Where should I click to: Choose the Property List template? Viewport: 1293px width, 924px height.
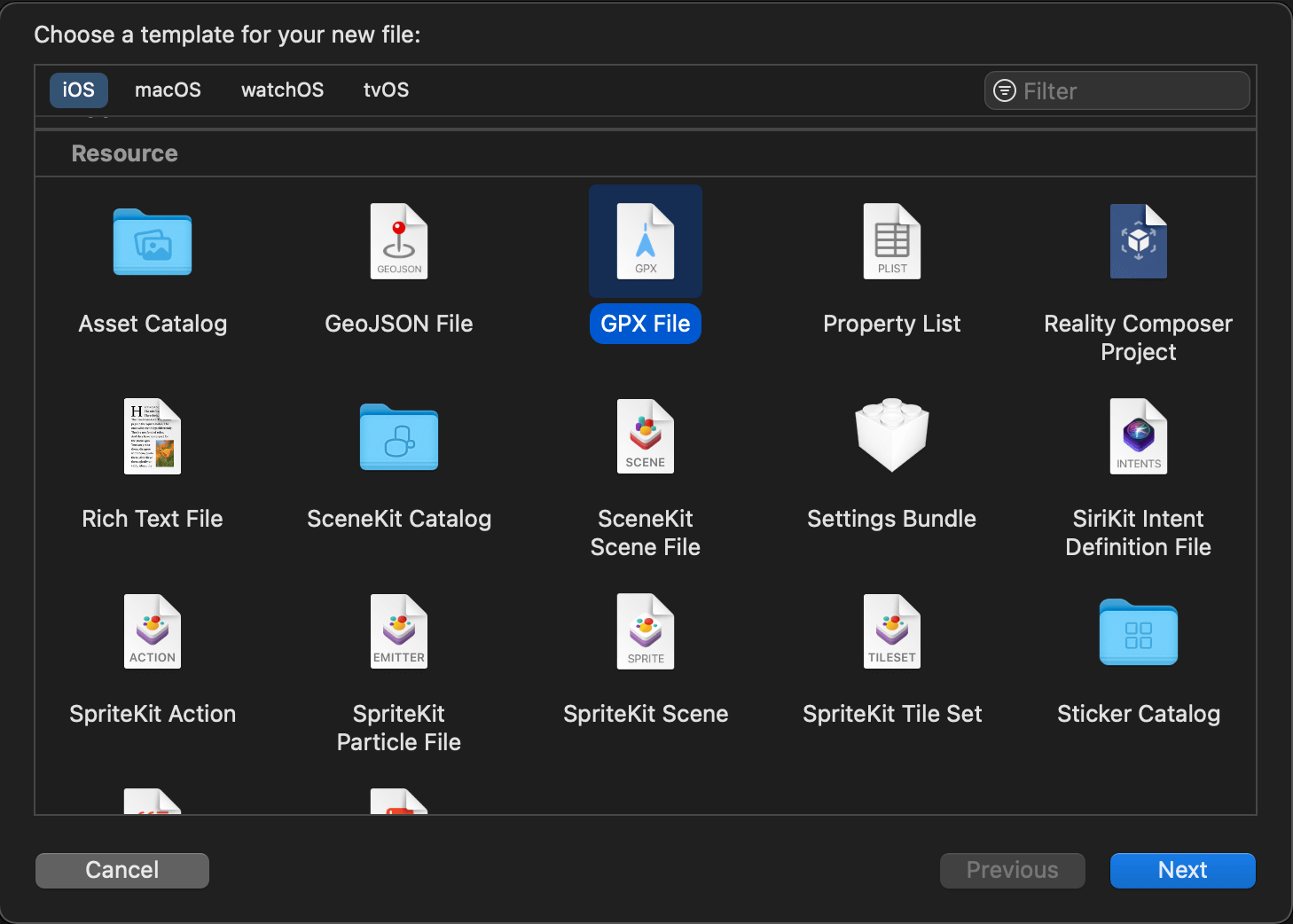[x=891, y=241]
